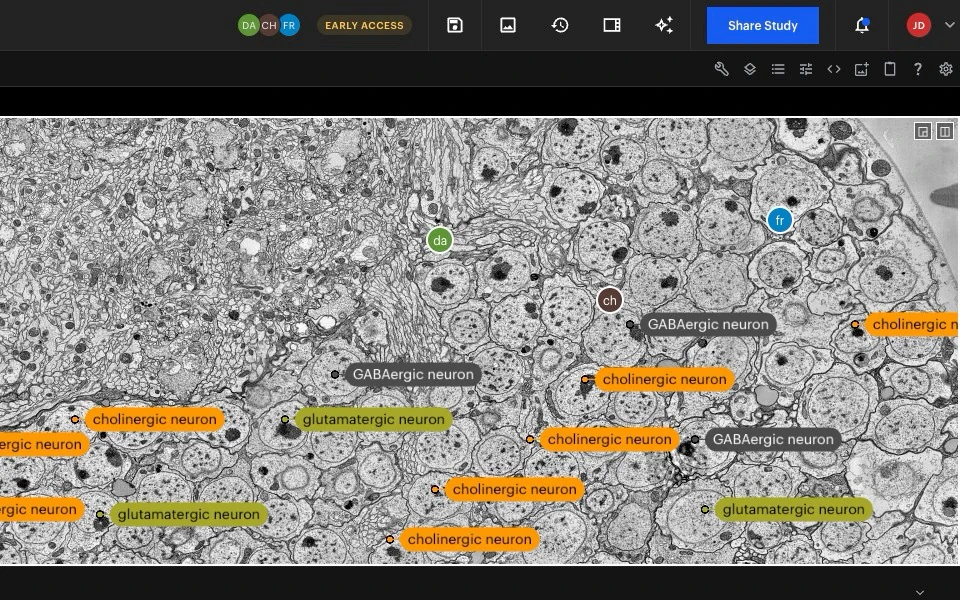This screenshot has height=600, width=960.
Task: Expand the bottom panel chevron
Action: click(920, 592)
